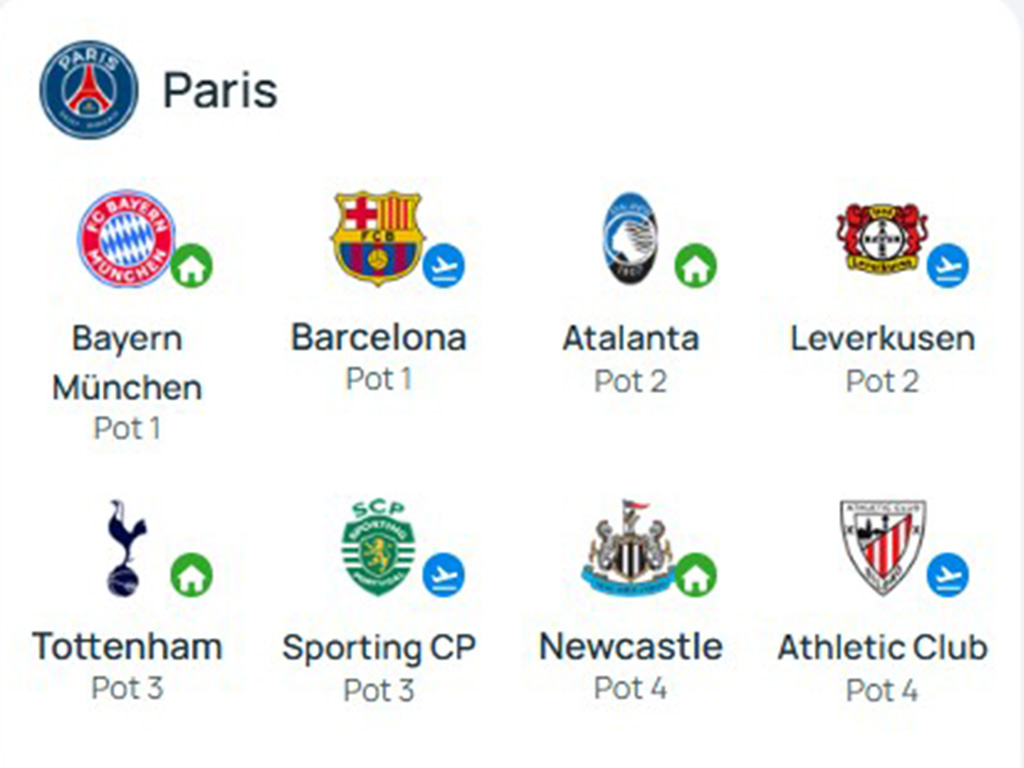Open the Atalanta club badge
1024x768 pixels.
tap(630, 238)
